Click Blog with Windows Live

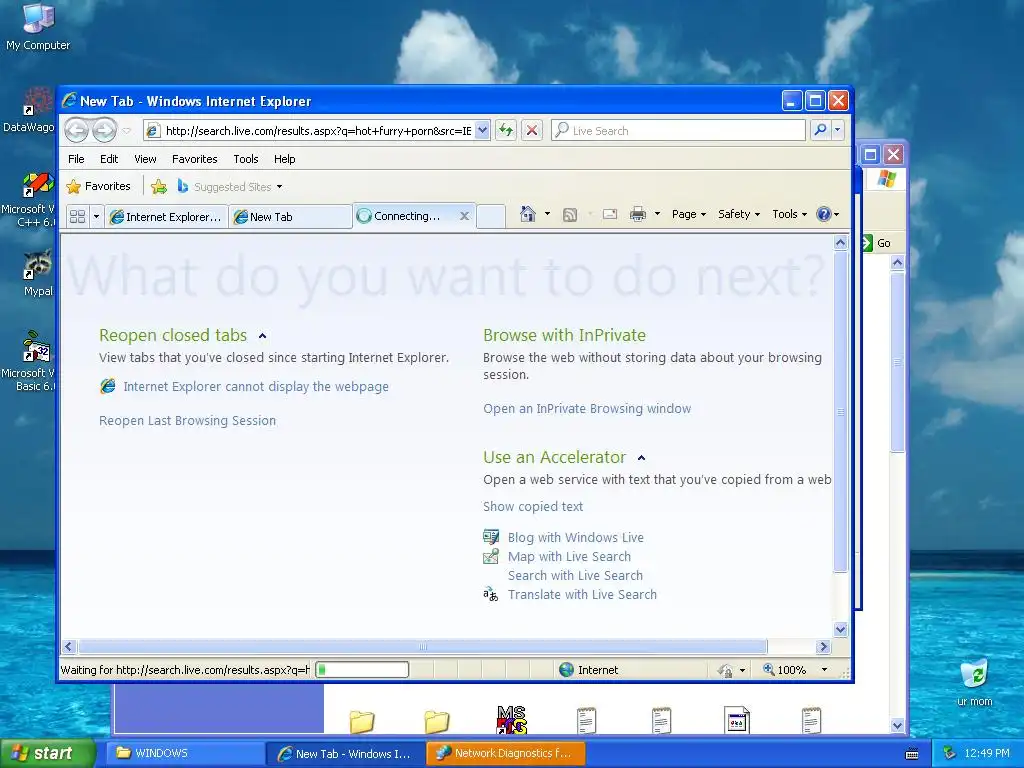point(576,537)
